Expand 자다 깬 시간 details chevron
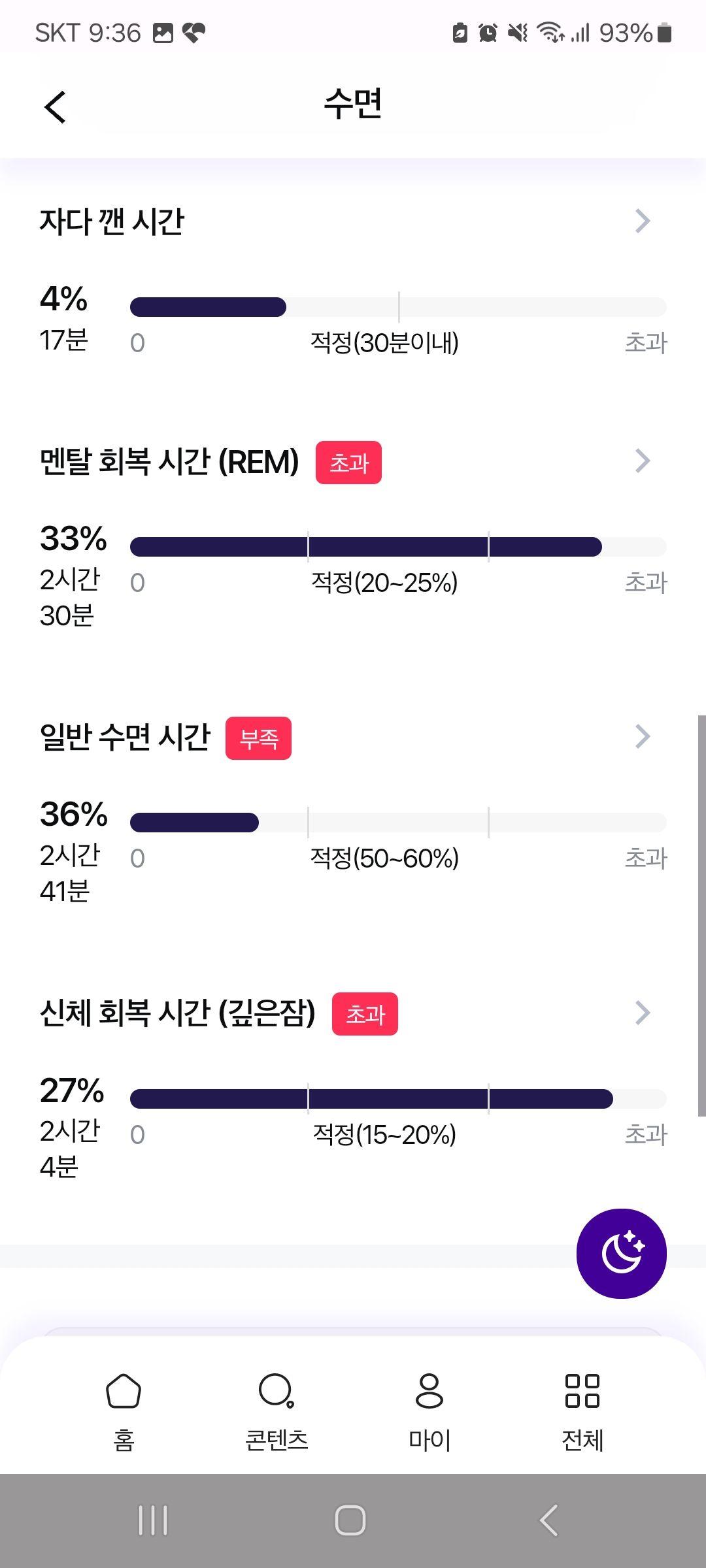The height and width of the screenshot is (1568, 706). click(x=643, y=221)
